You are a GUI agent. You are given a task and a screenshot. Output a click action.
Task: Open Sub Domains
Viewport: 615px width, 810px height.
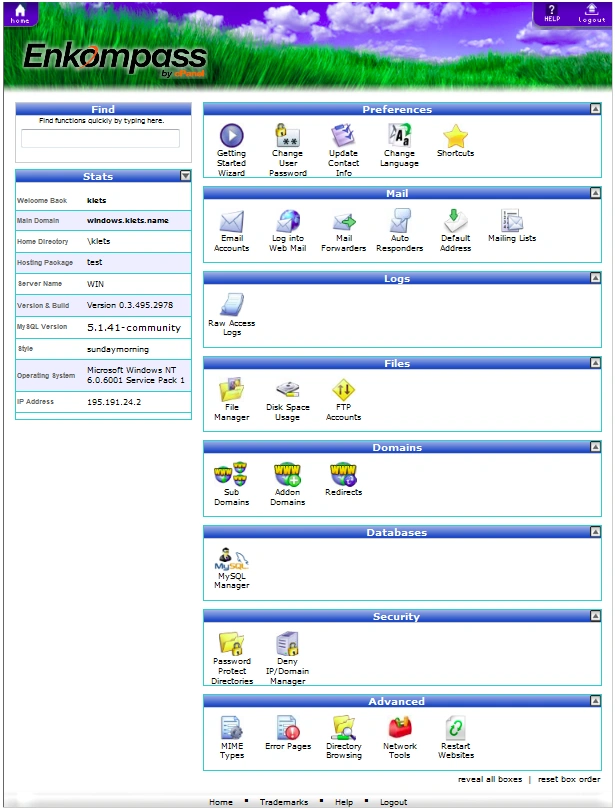(231, 484)
